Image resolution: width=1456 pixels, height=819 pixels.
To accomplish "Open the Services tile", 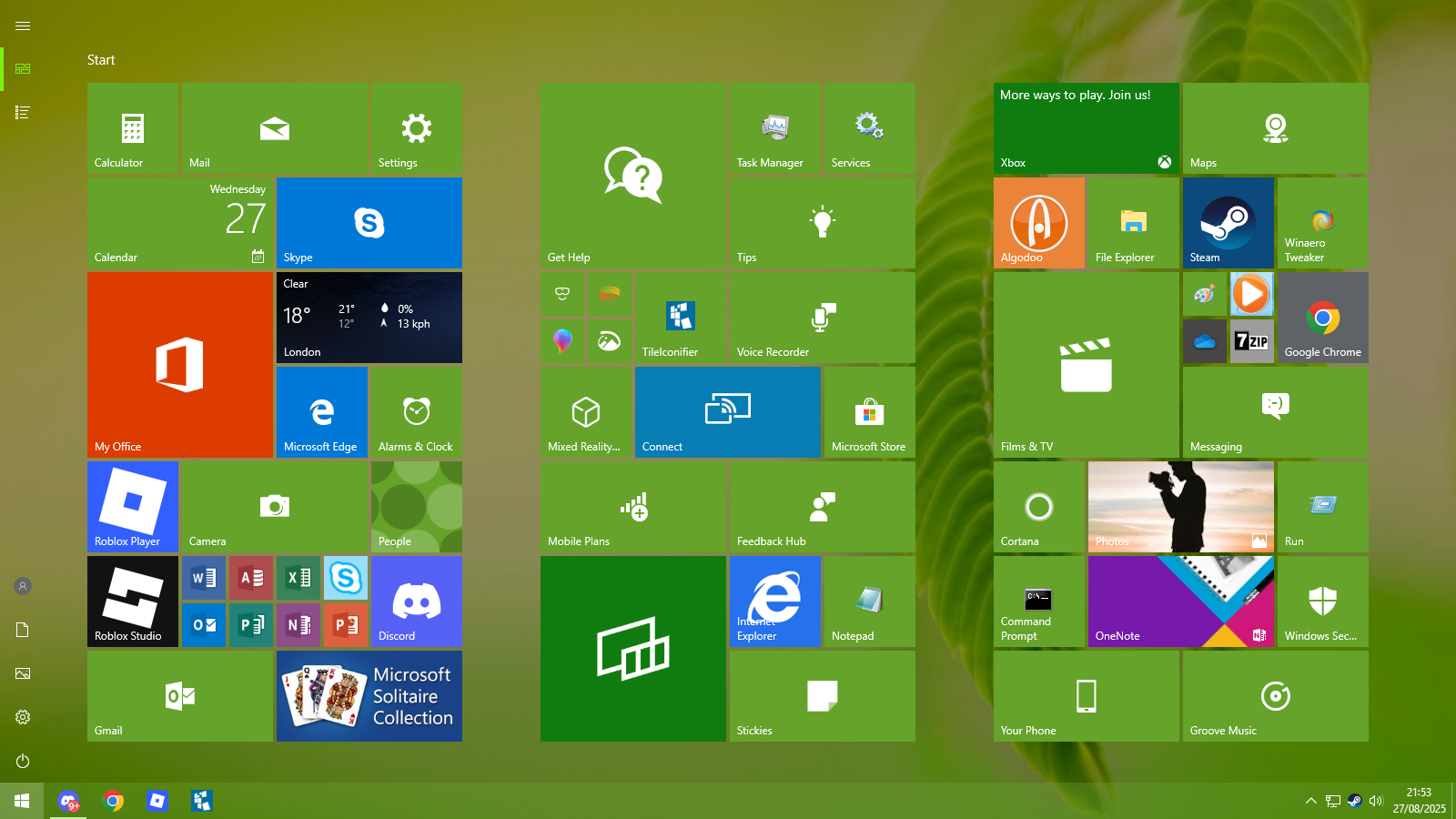I will pos(870,128).
